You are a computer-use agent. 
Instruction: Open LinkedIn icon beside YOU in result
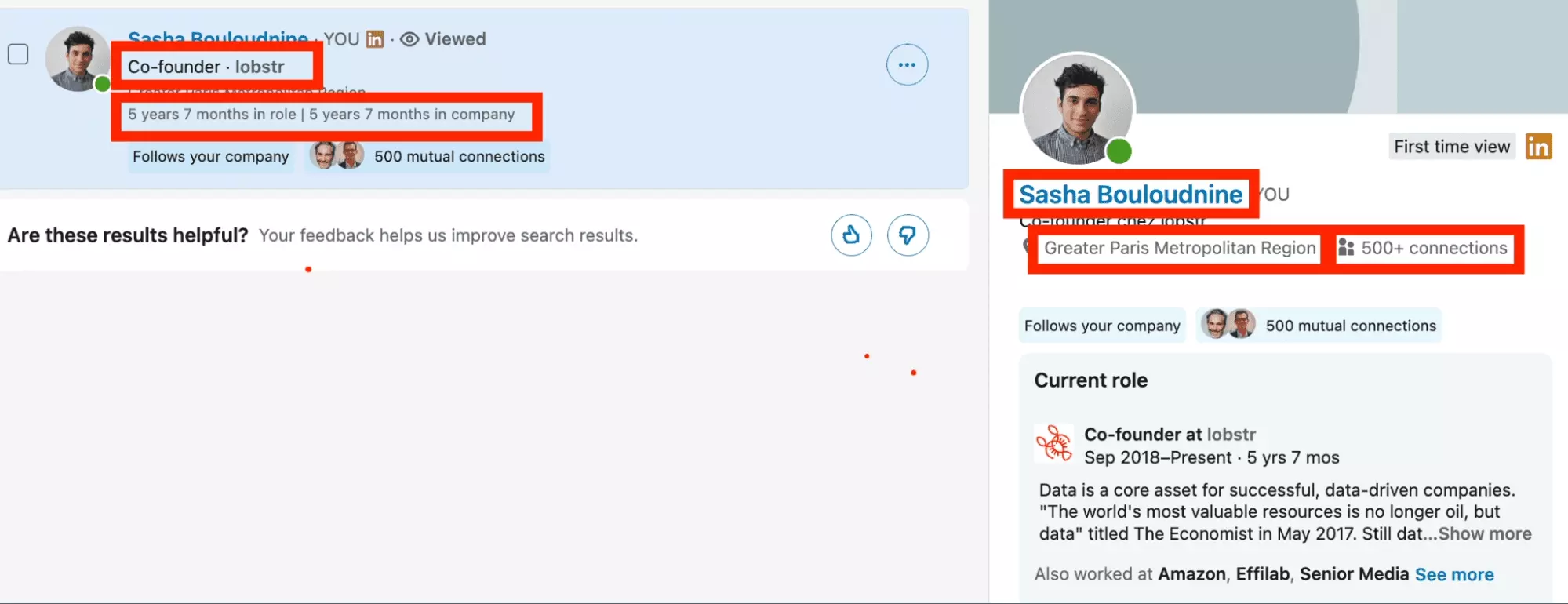click(x=375, y=39)
